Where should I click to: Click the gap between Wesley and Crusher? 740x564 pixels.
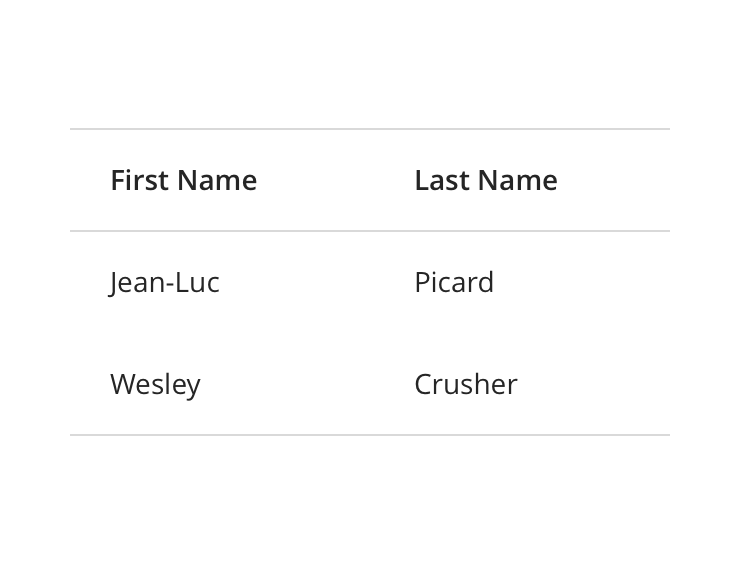point(305,384)
